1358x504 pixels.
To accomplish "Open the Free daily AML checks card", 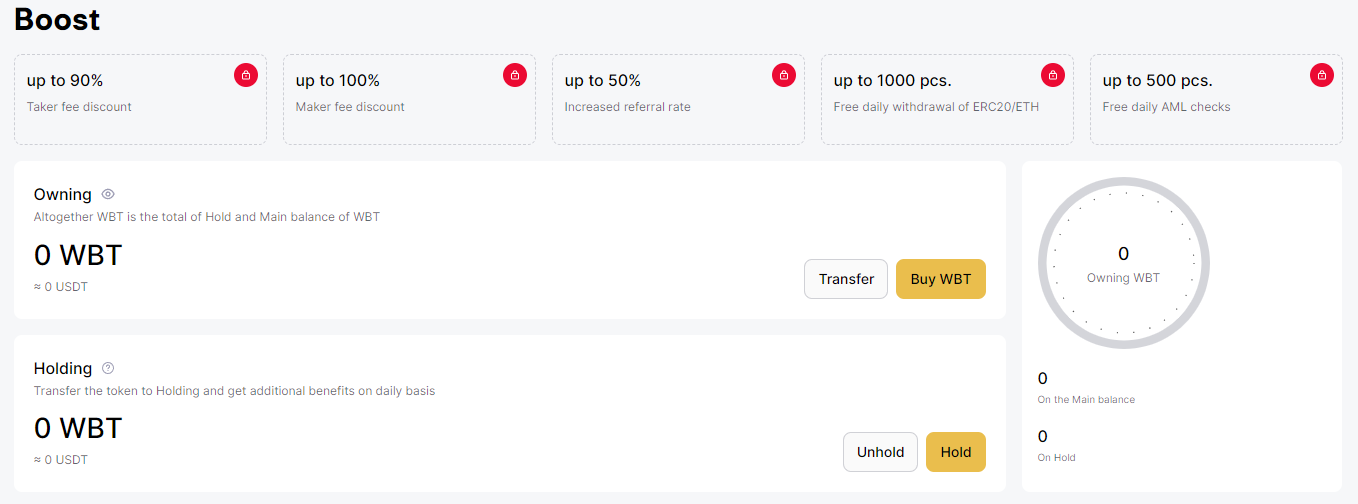I will pyautogui.click(x=1216, y=99).
